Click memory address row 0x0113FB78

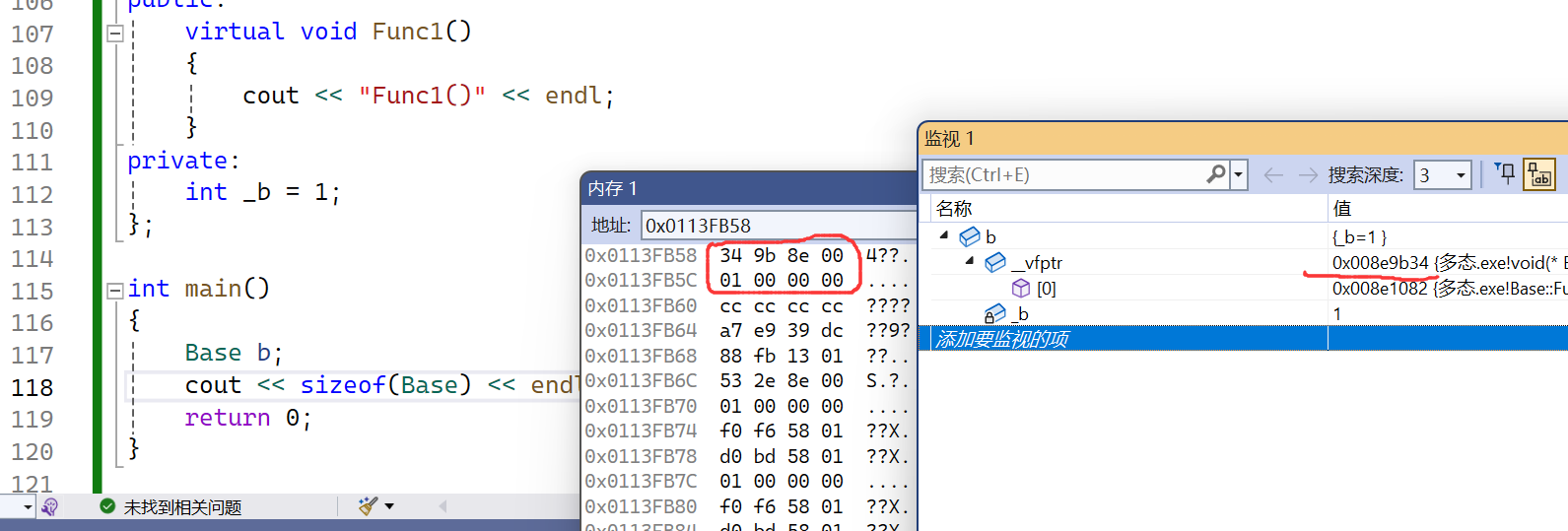(641, 456)
